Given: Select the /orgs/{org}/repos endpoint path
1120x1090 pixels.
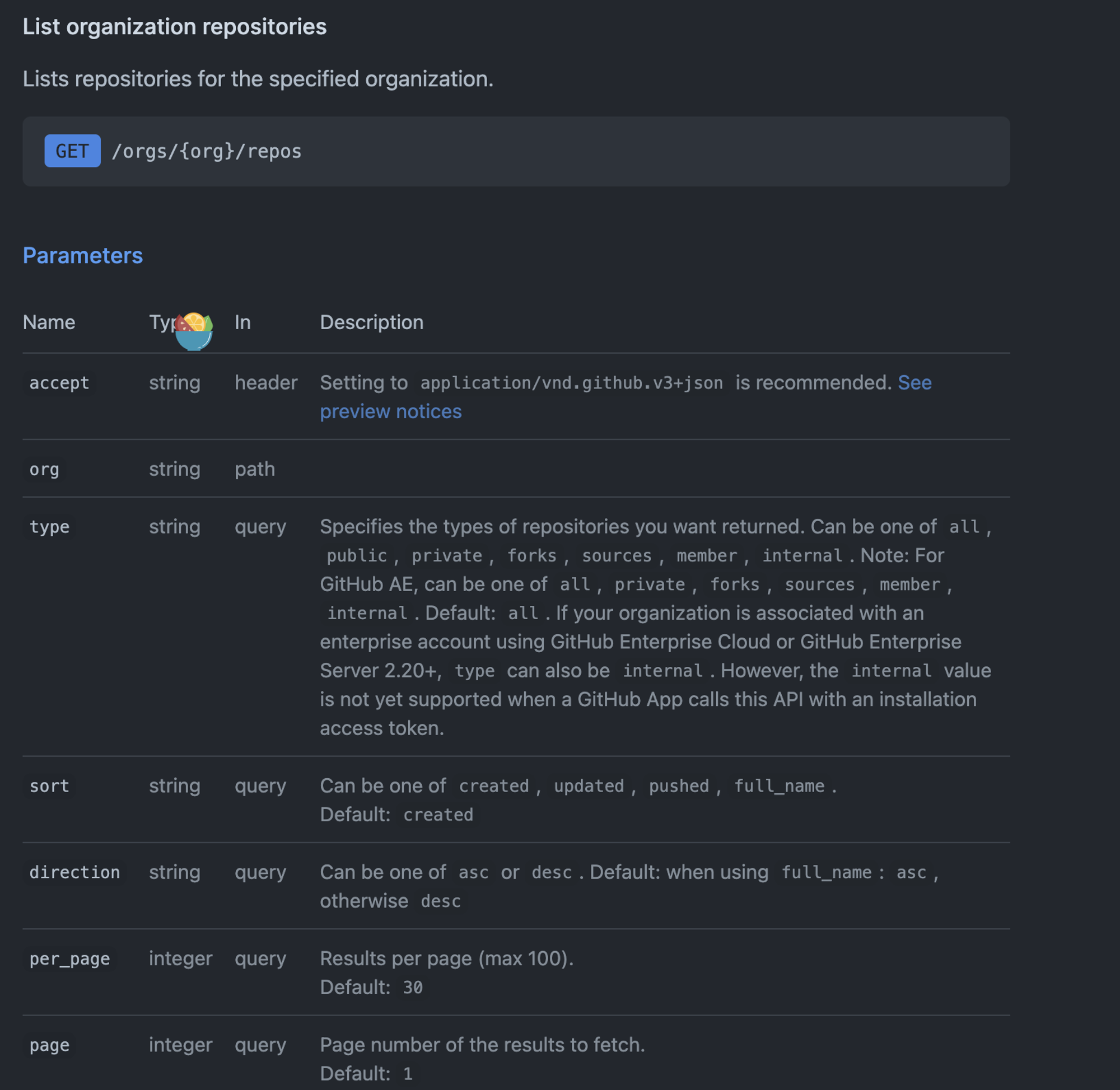Looking at the screenshot, I should click(207, 151).
